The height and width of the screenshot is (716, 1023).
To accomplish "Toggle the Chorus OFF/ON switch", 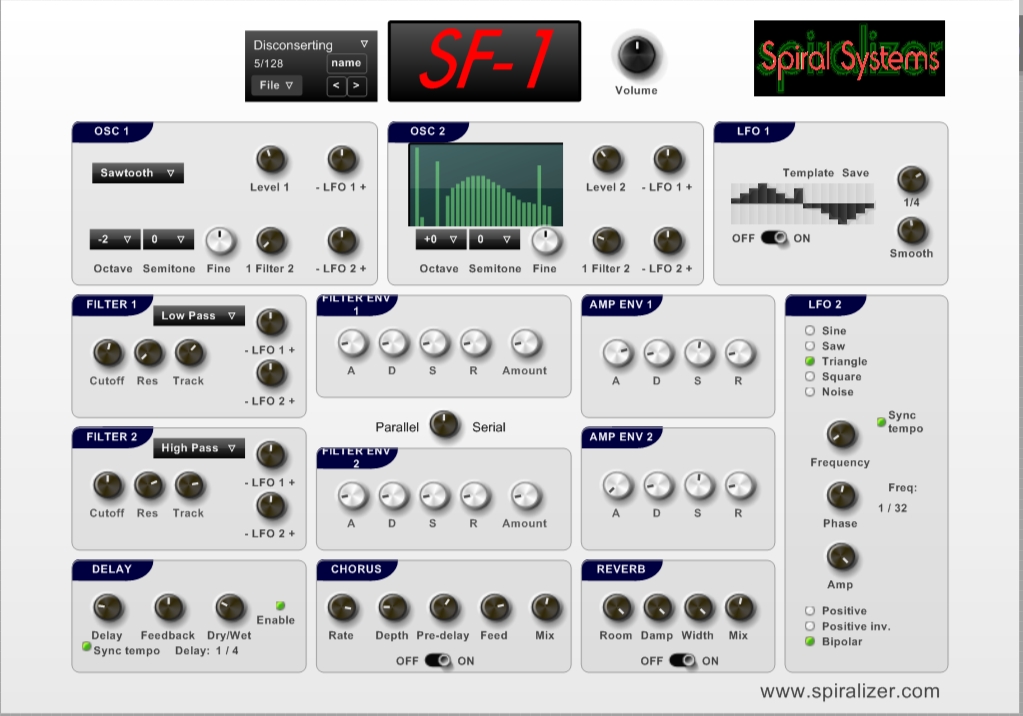I will [x=437, y=661].
